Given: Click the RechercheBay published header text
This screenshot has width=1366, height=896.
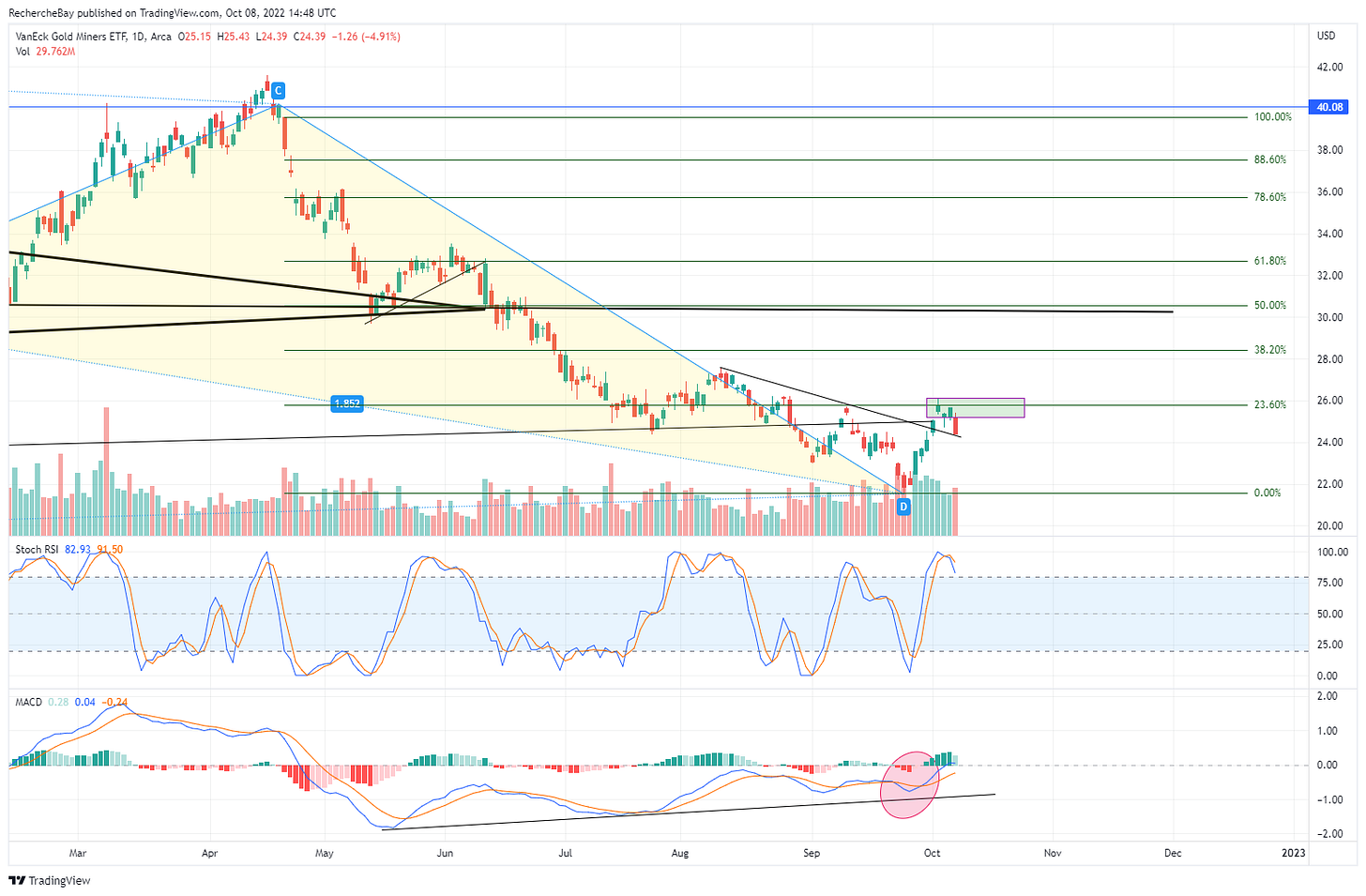Looking at the screenshot, I should pos(172,13).
